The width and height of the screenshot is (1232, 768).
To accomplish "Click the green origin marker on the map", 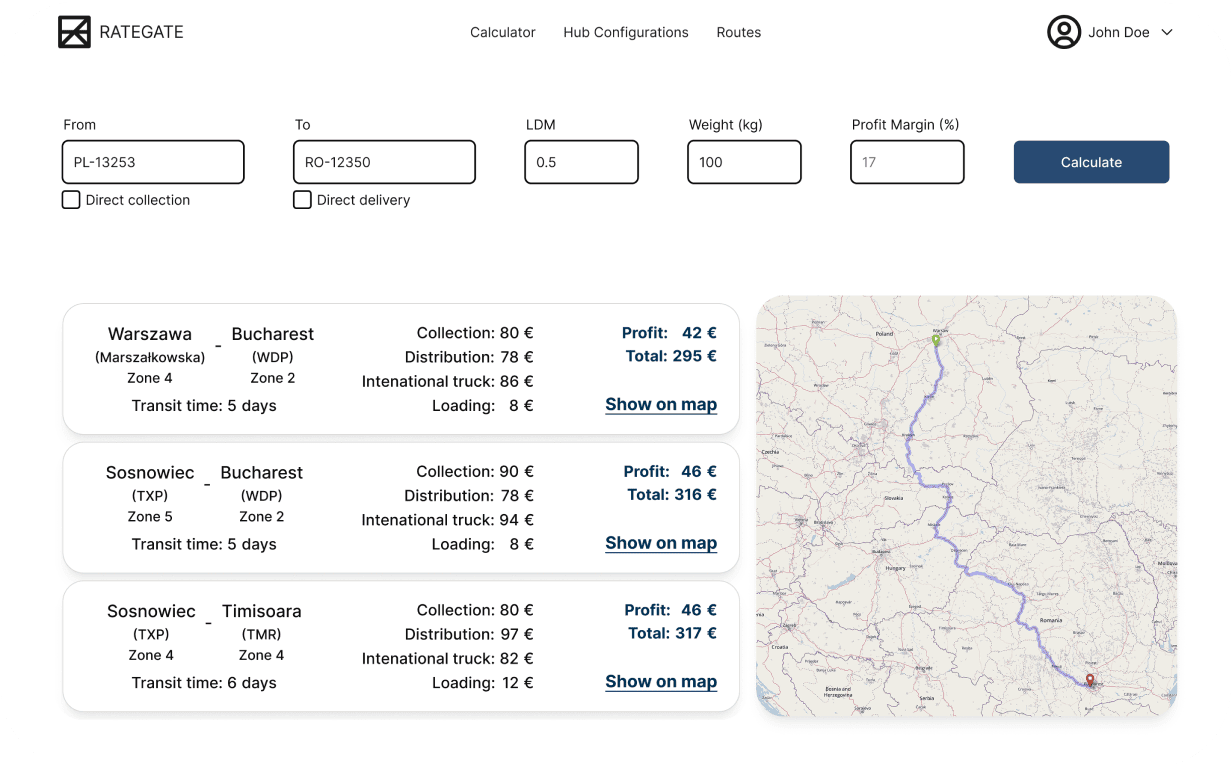I will 936,339.
